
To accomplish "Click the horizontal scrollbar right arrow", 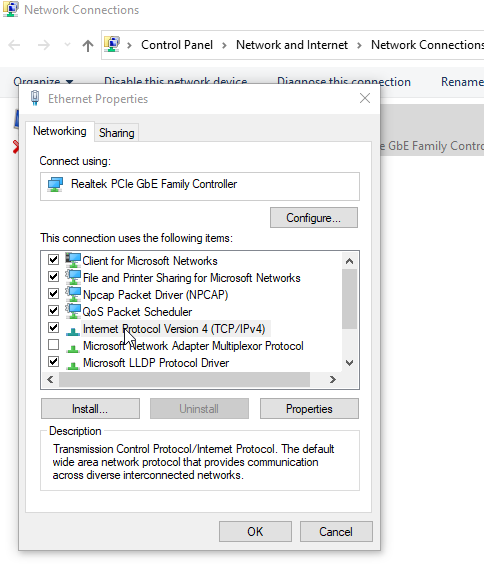I will point(332,379).
